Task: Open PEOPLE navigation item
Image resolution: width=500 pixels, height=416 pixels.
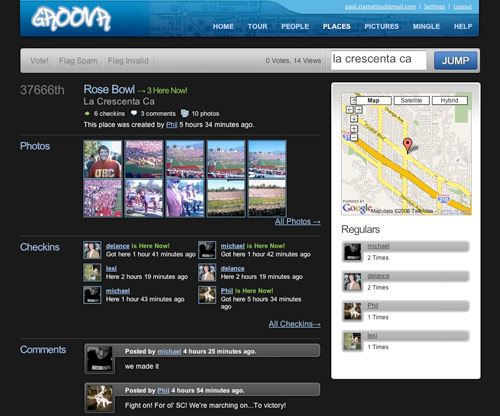Action: coord(295,27)
